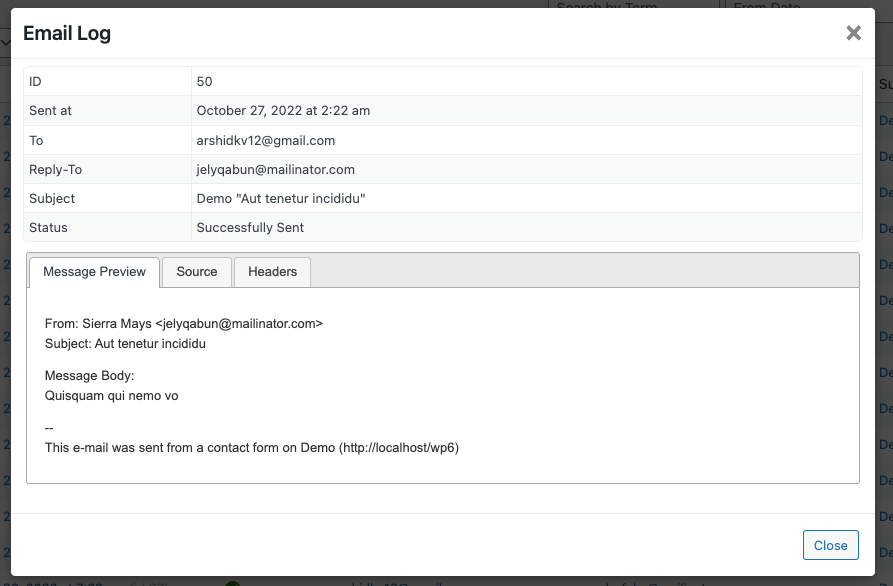The image size is (893, 586).
Task: Click the From: Sierra Mays line in preview
Action: point(183,323)
